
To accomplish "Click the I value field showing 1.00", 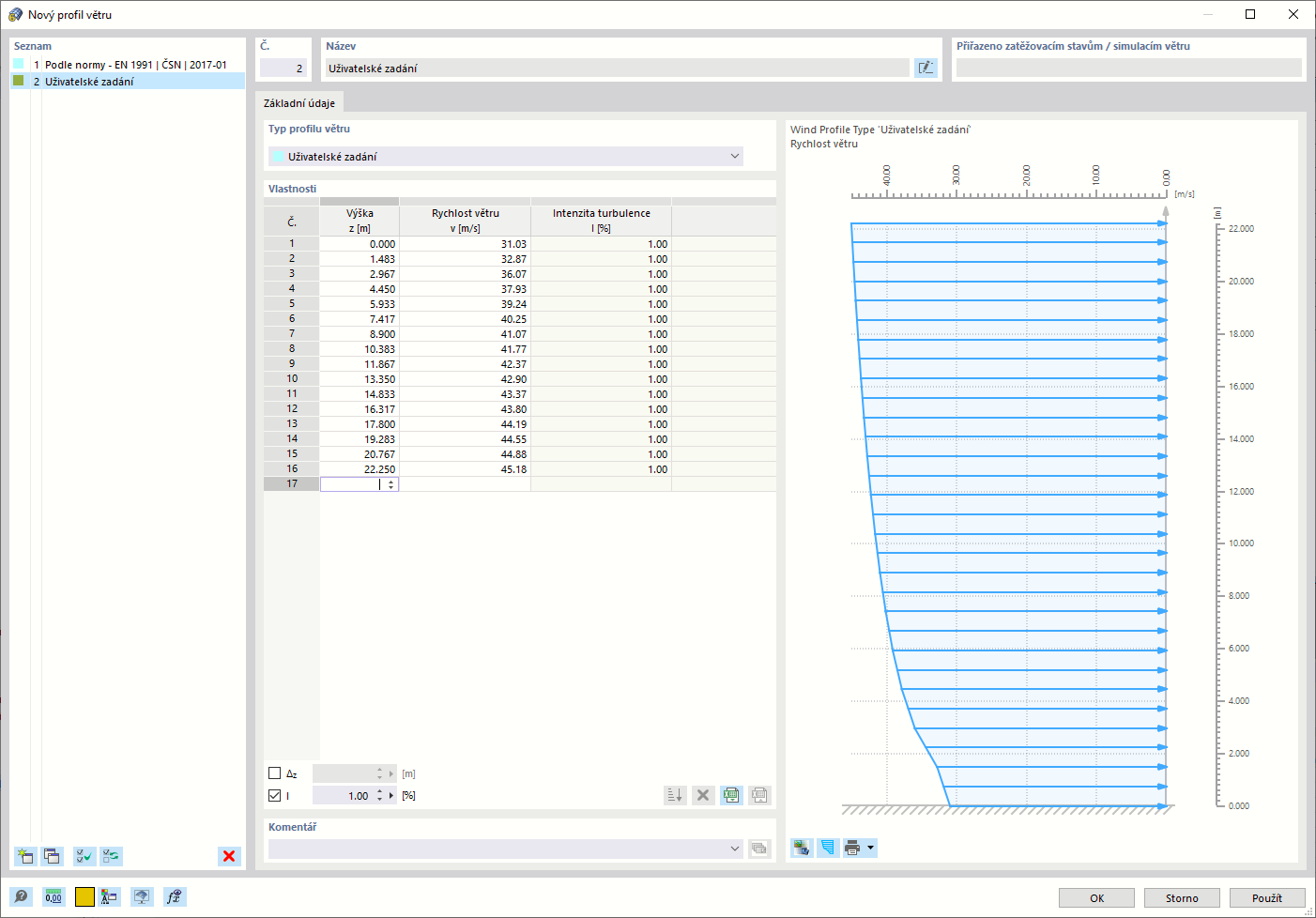I will pyautogui.click(x=344, y=795).
